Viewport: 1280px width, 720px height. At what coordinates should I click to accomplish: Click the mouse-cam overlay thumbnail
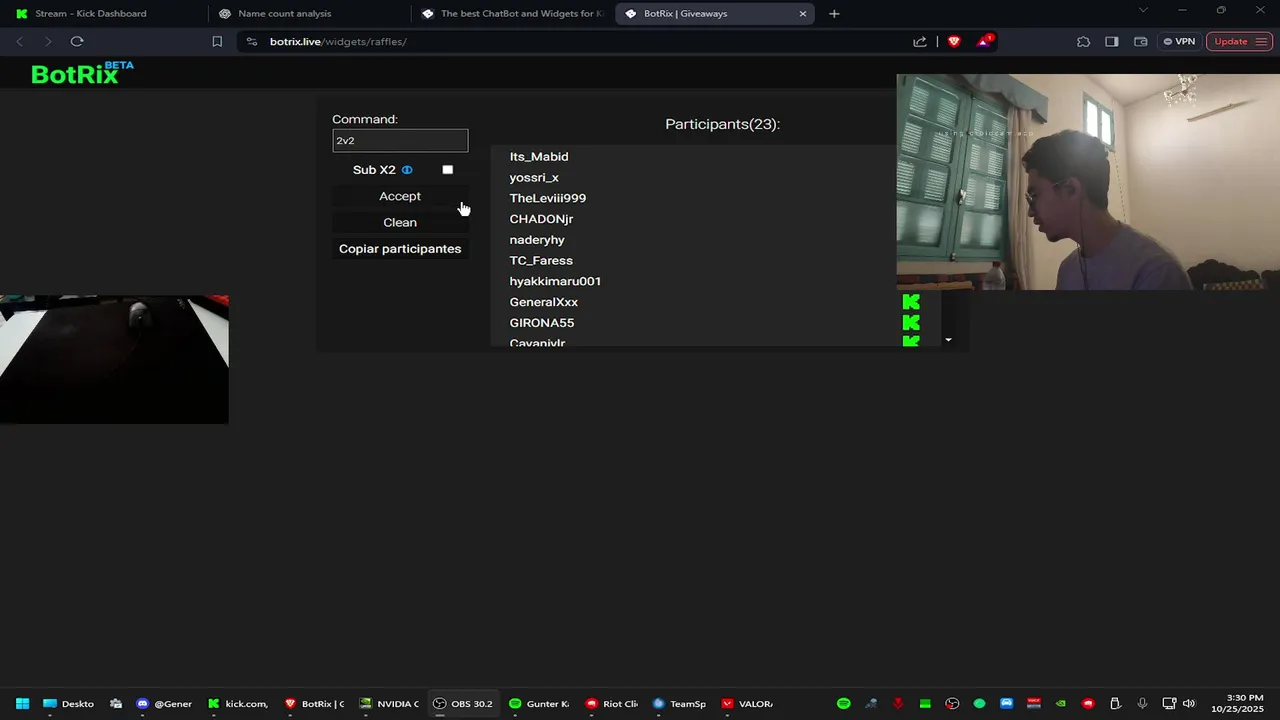pos(114,359)
